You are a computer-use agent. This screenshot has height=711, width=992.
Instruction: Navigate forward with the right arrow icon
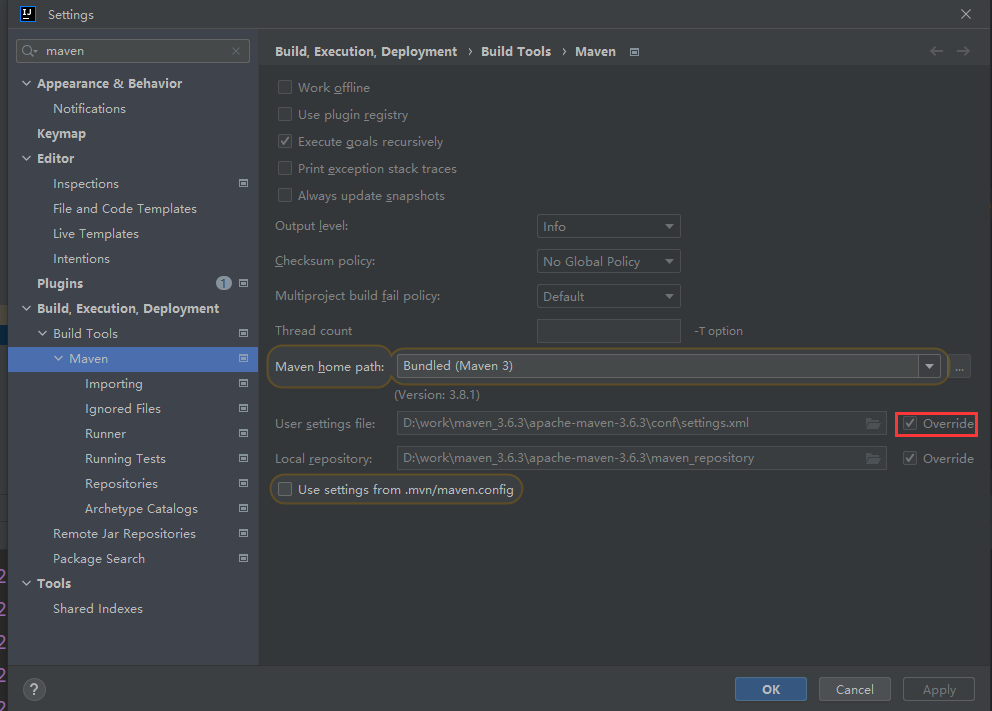[x=963, y=51]
